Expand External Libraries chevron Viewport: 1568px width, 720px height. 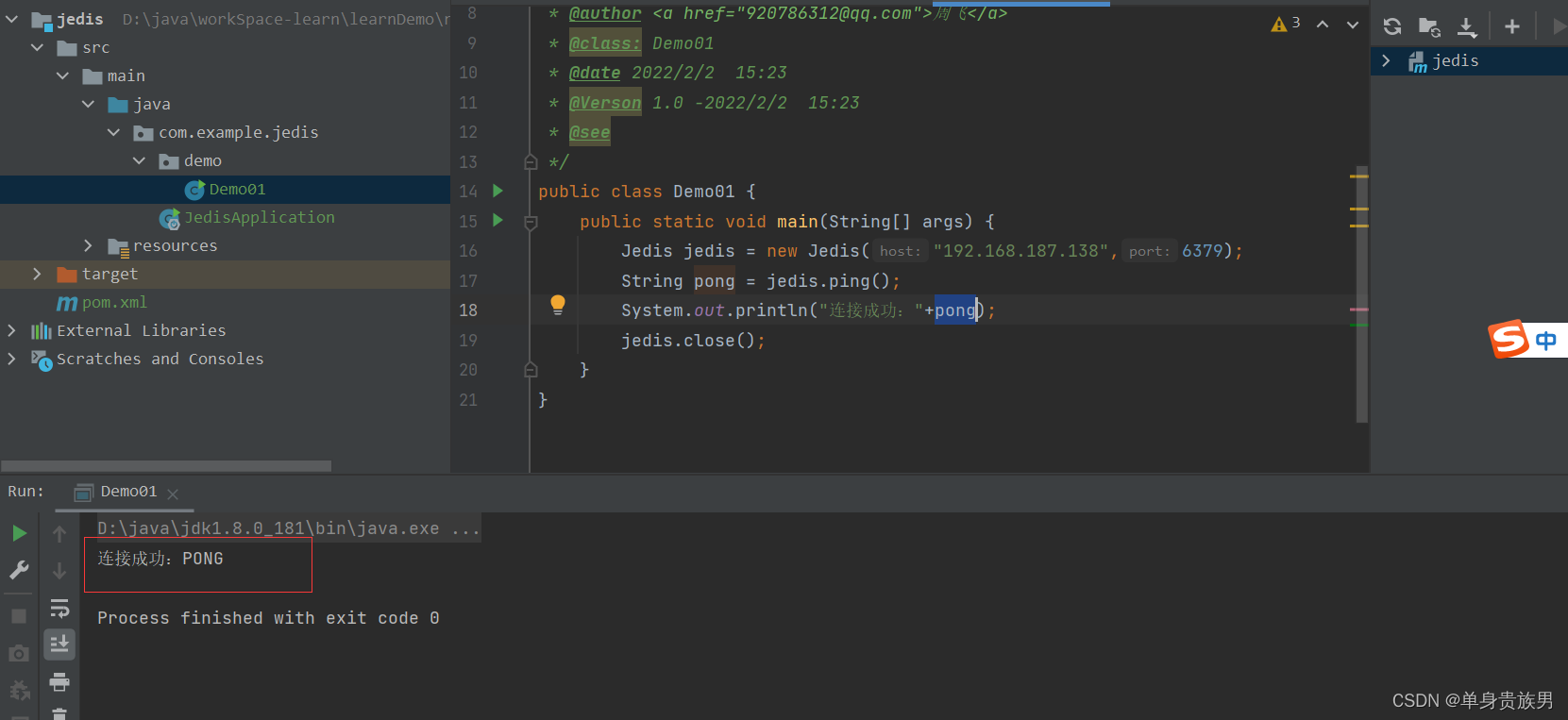12,330
